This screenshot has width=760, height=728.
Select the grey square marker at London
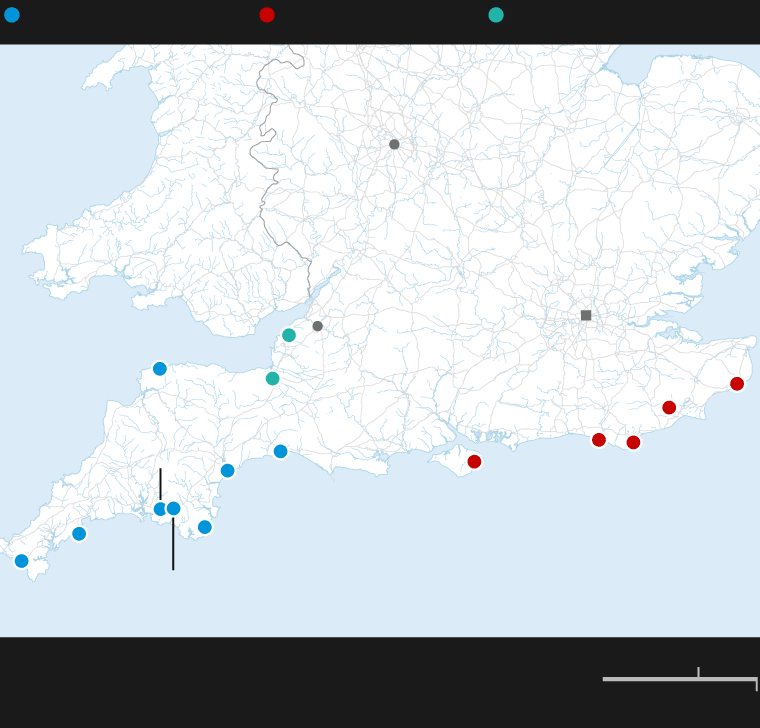pos(586,315)
